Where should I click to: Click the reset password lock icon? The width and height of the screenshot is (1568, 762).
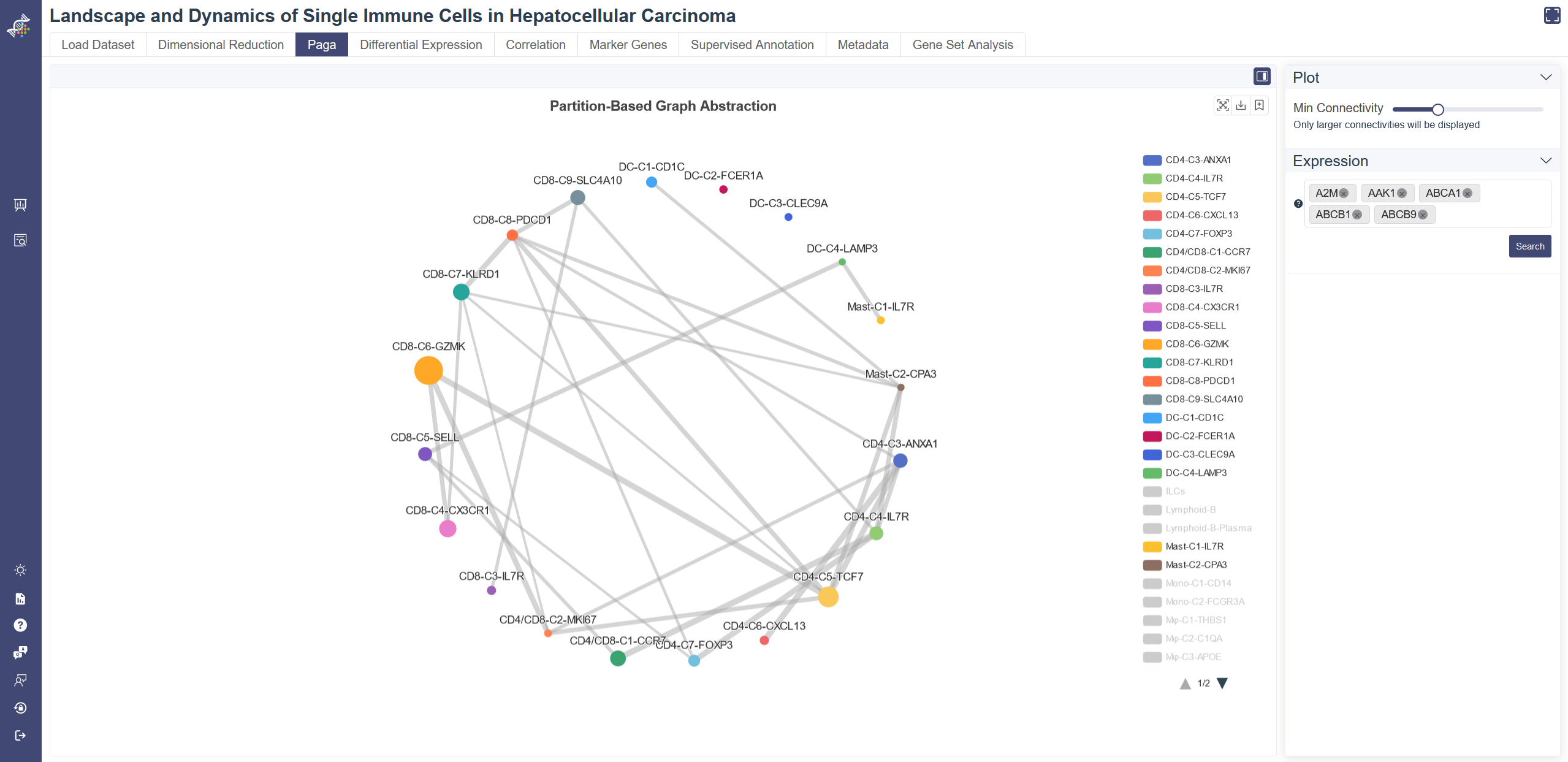[20, 708]
